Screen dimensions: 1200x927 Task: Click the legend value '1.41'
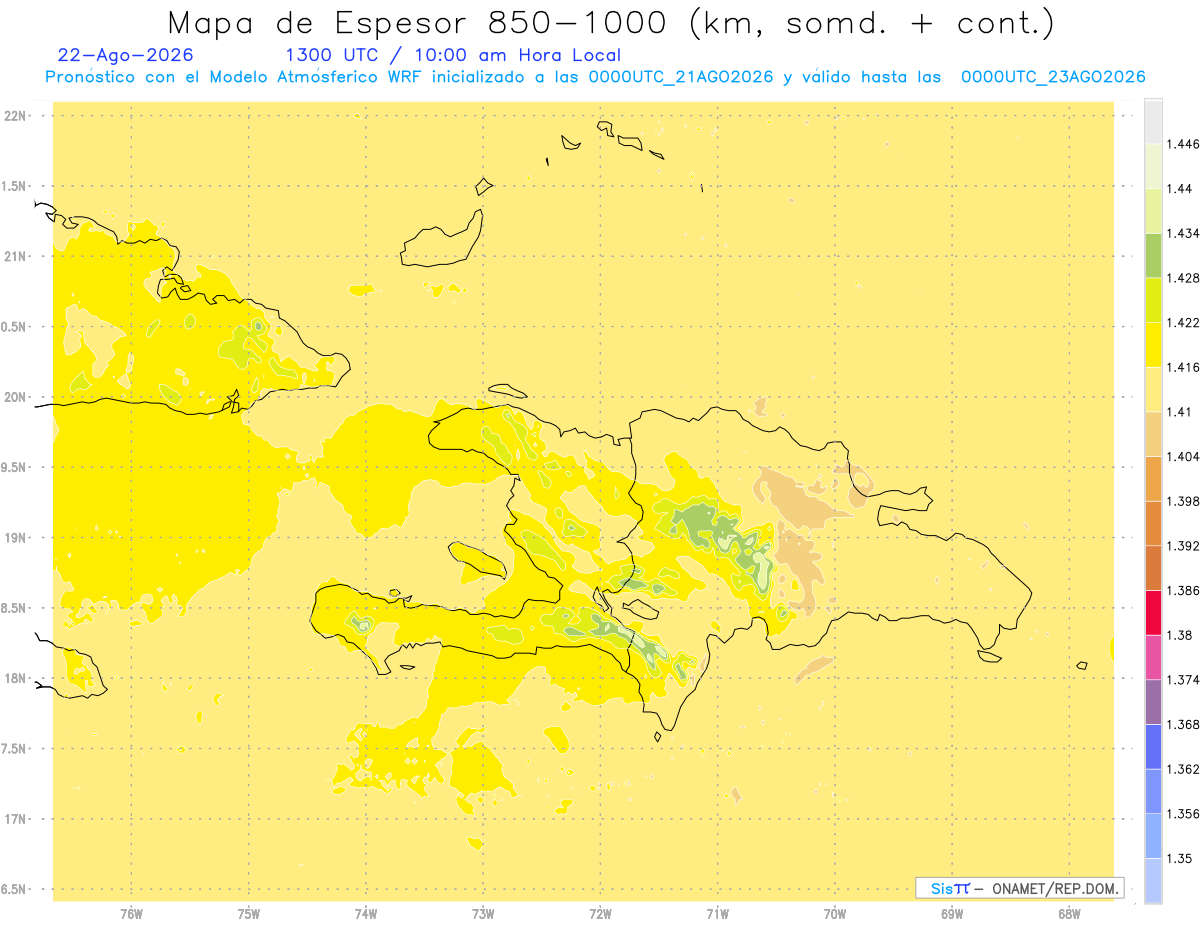click(x=1180, y=412)
